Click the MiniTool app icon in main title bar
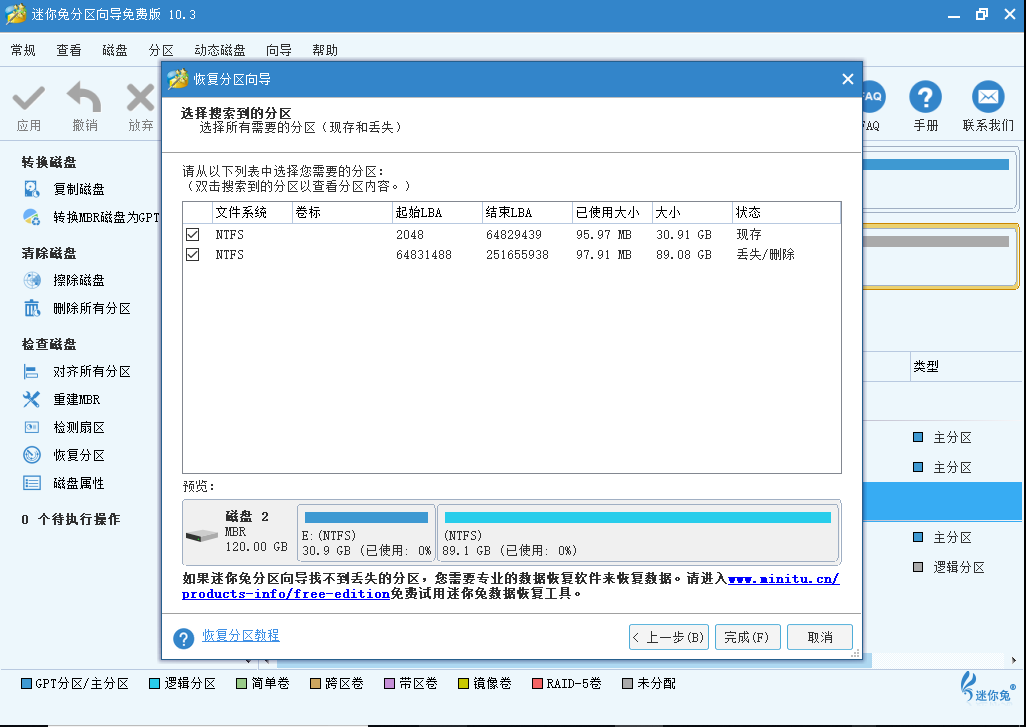 coord(15,14)
